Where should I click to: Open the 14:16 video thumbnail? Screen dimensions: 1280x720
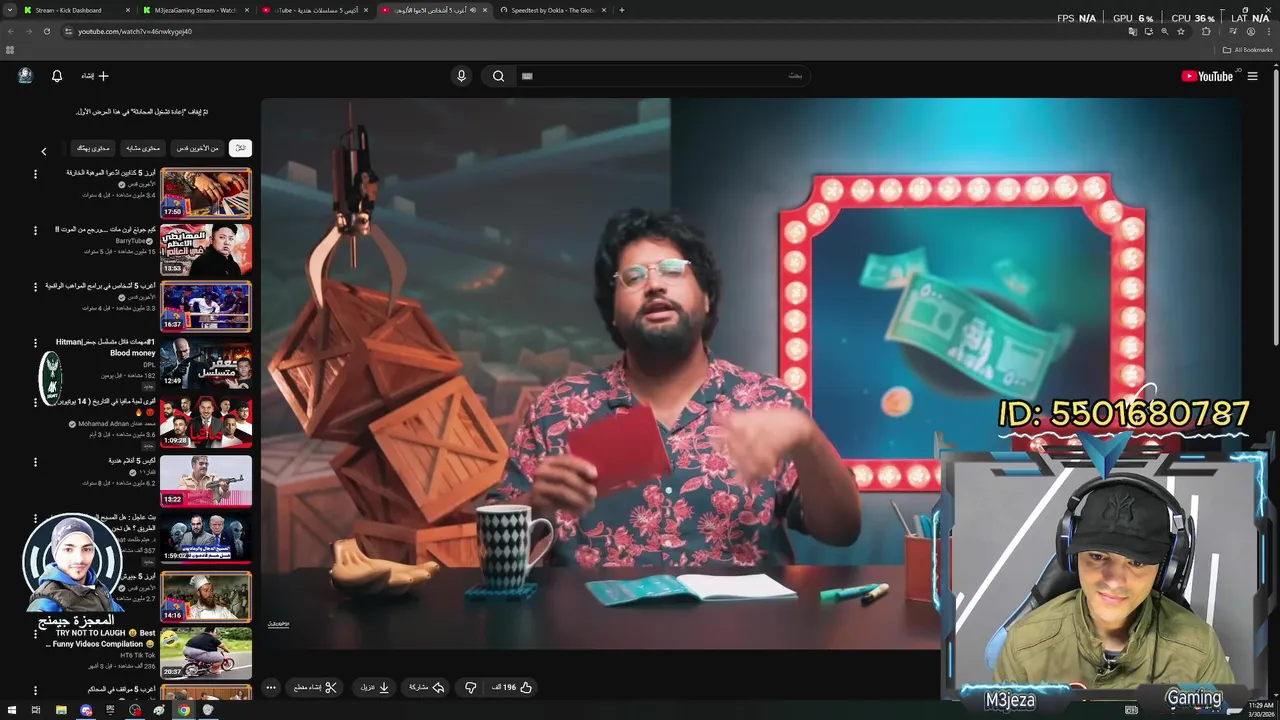206,596
